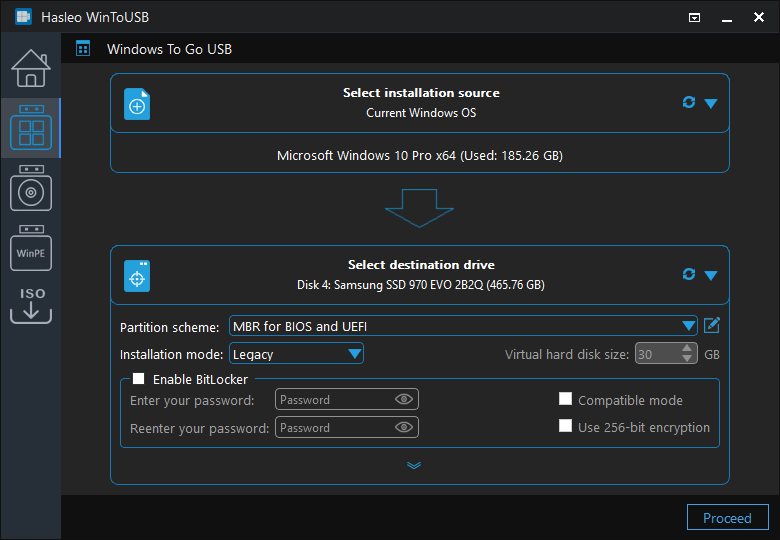This screenshot has width=780, height=540.
Task: Select the Windows To Go USB sidebar icon
Action: click(31, 127)
